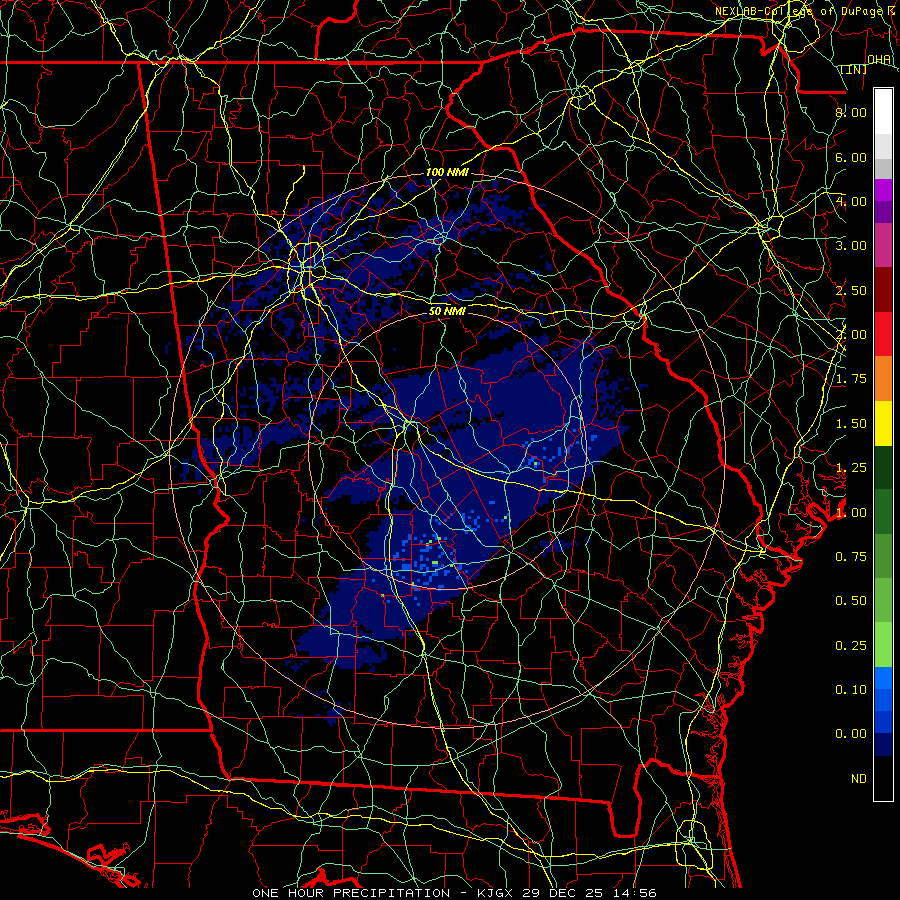Screen dimensions: 900x900
Task: Select the dark purple legend swatch
Action: [883, 212]
